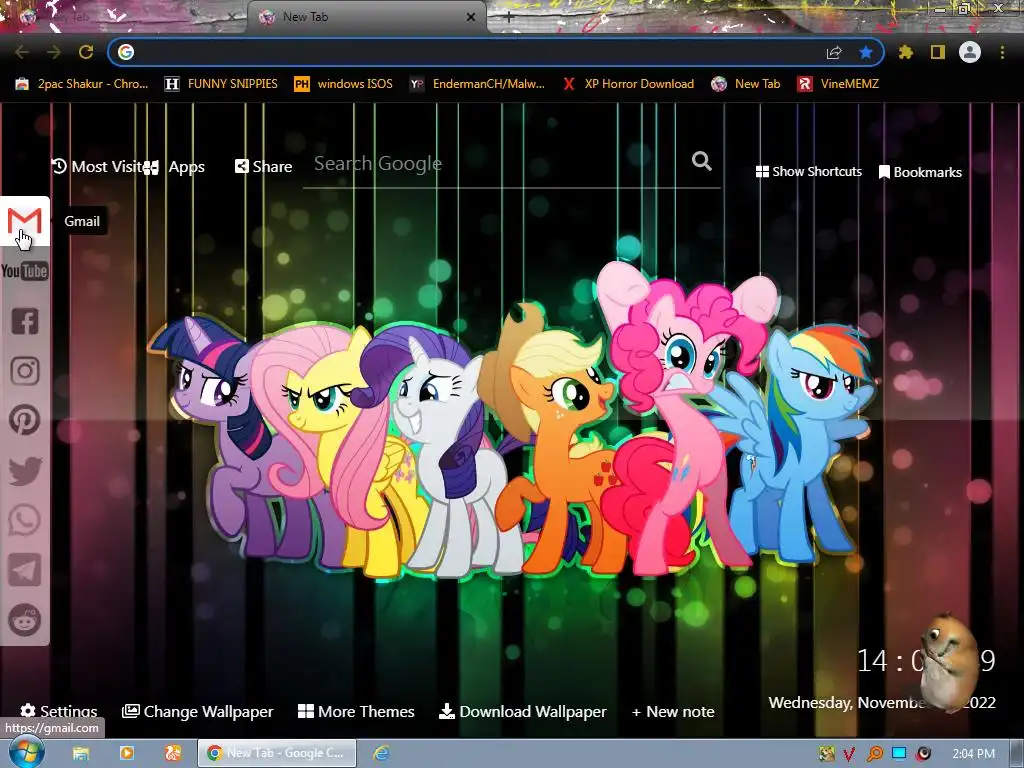Click Show Shortcuts
Viewport: 1024px width, 768px height.
pyautogui.click(x=808, y=172)
